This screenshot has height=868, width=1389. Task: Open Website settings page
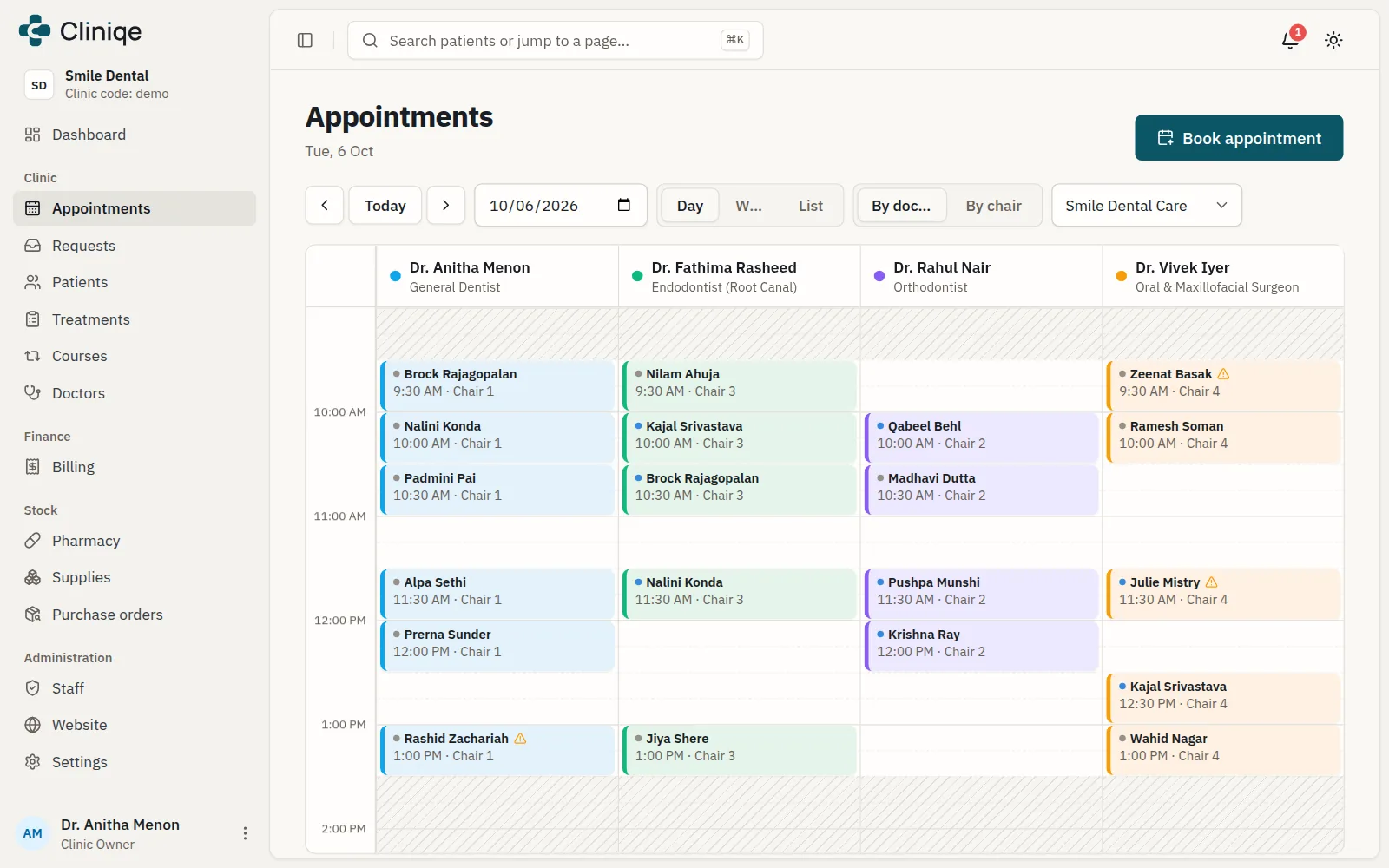tap(135, 725)
